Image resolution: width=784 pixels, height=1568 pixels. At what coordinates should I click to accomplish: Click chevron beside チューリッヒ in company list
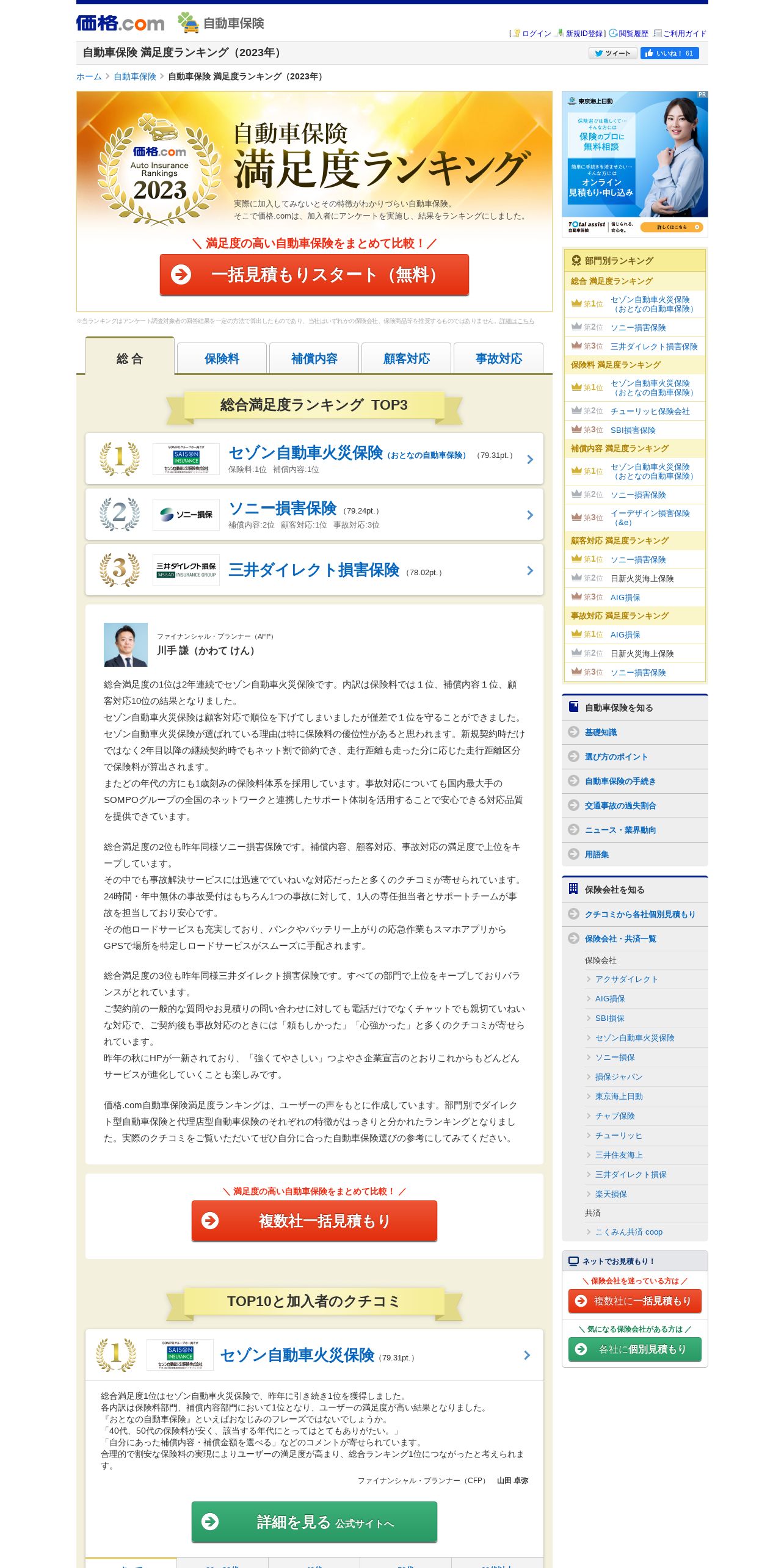click(589, 1136)
